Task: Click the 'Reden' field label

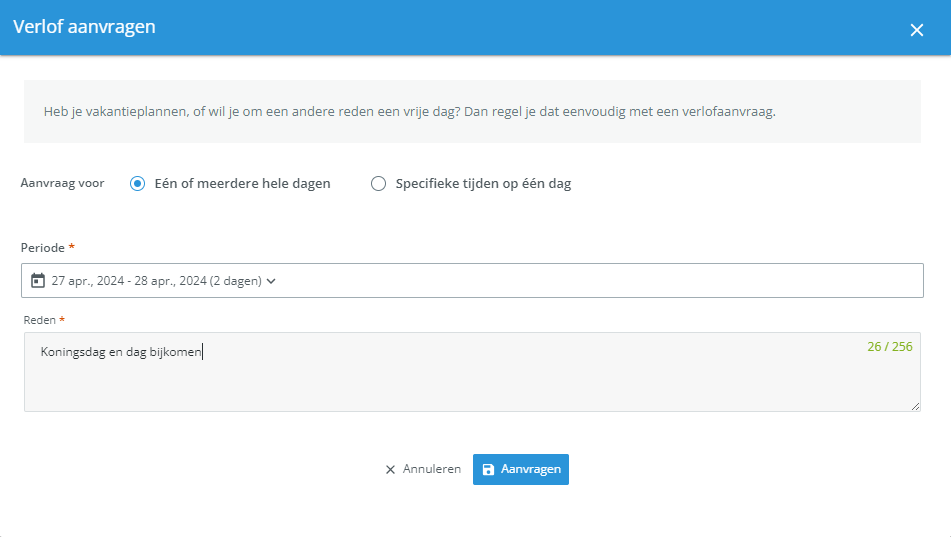Action: (x=39, y=320)
